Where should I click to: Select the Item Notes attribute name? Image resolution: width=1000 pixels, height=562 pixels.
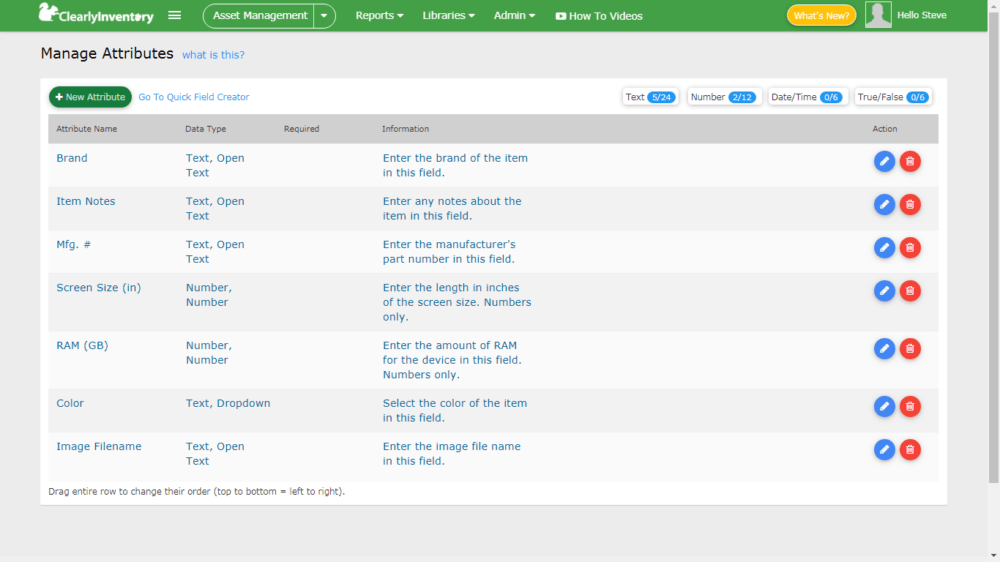point(86,202)
